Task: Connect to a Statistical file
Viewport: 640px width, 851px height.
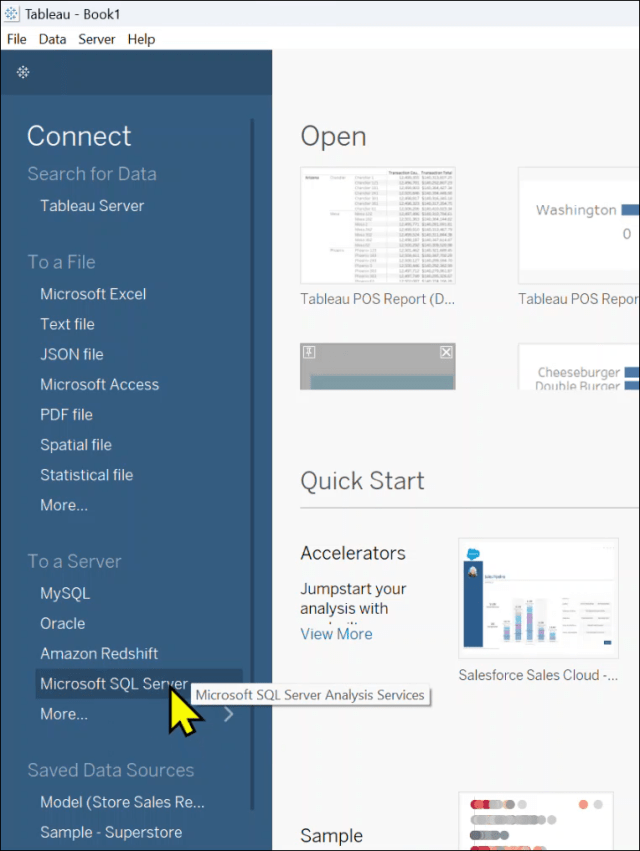Action: (86, 475)
